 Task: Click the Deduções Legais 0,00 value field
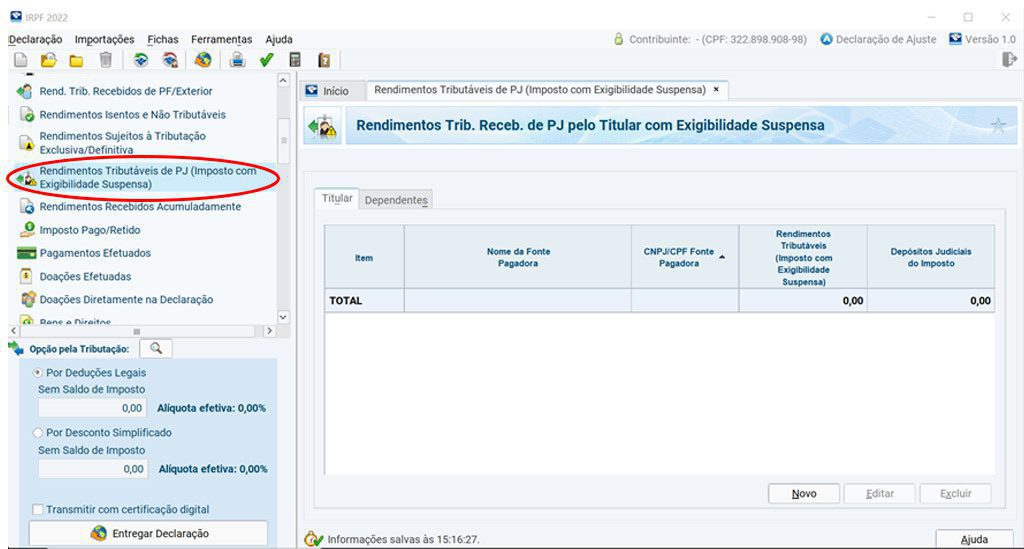click(x=92, y=408)
